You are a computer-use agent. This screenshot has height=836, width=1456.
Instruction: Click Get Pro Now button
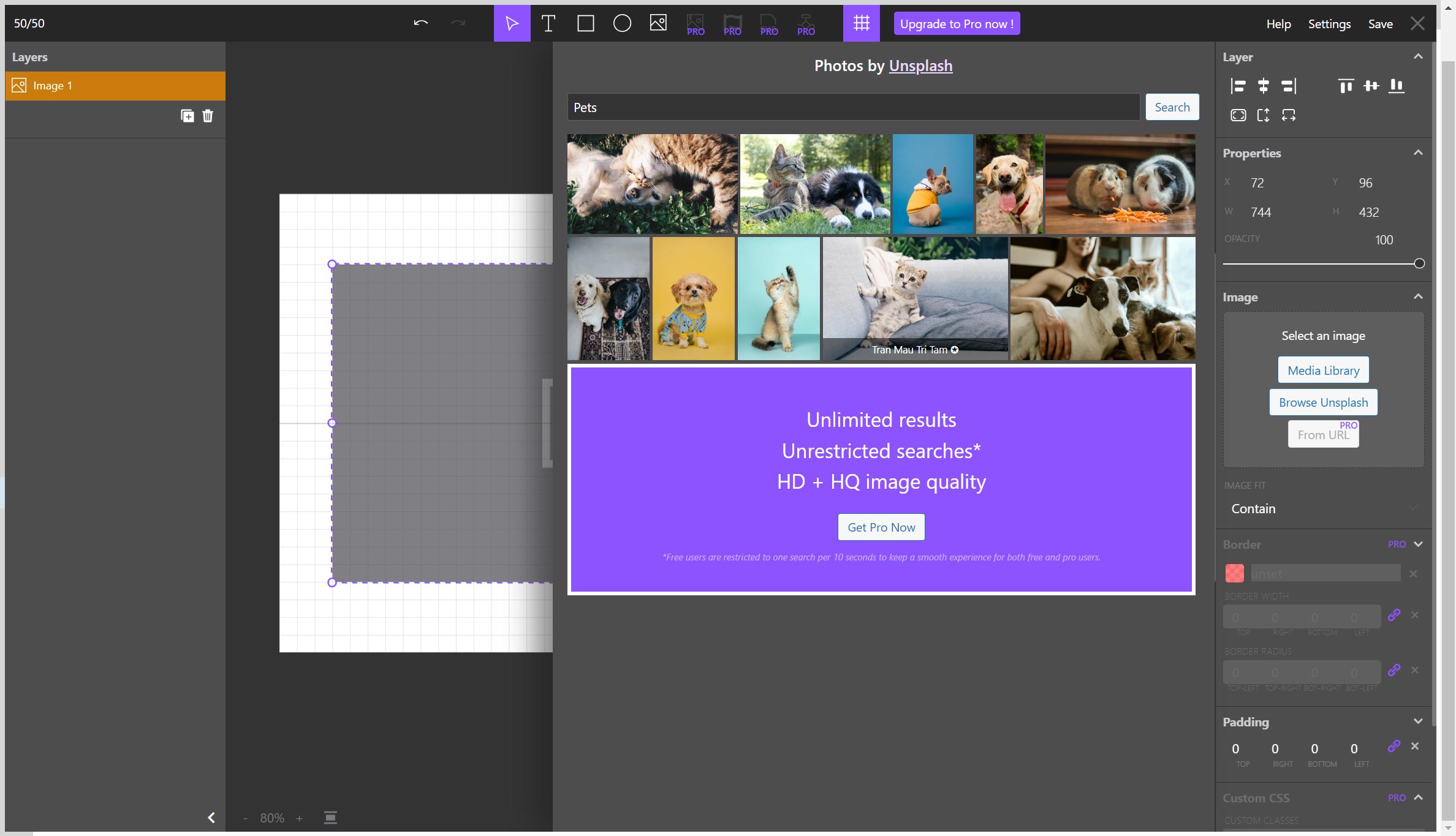pos(881,527)
